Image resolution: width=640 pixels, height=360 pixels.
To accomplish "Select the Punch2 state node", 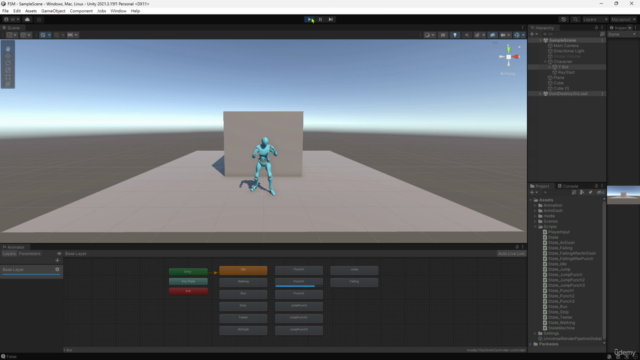I will tap(299, 282).
